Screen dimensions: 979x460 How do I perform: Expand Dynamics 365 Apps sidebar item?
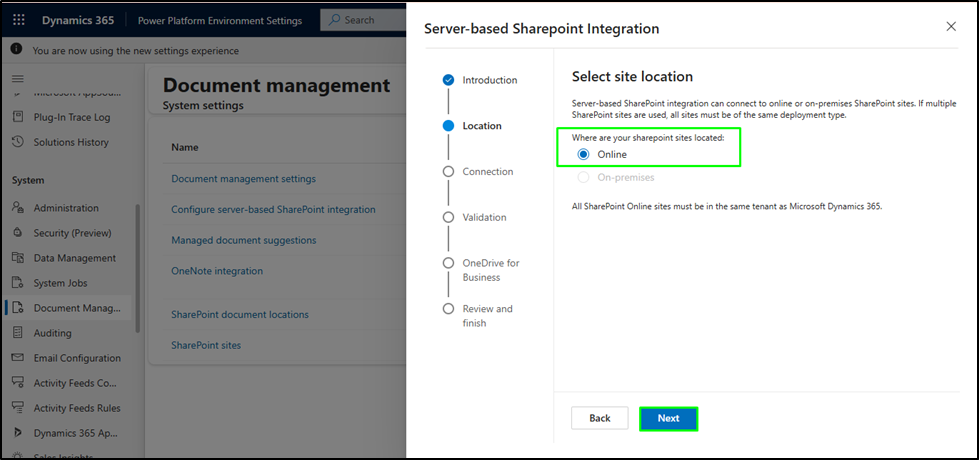tap(18, 433)
